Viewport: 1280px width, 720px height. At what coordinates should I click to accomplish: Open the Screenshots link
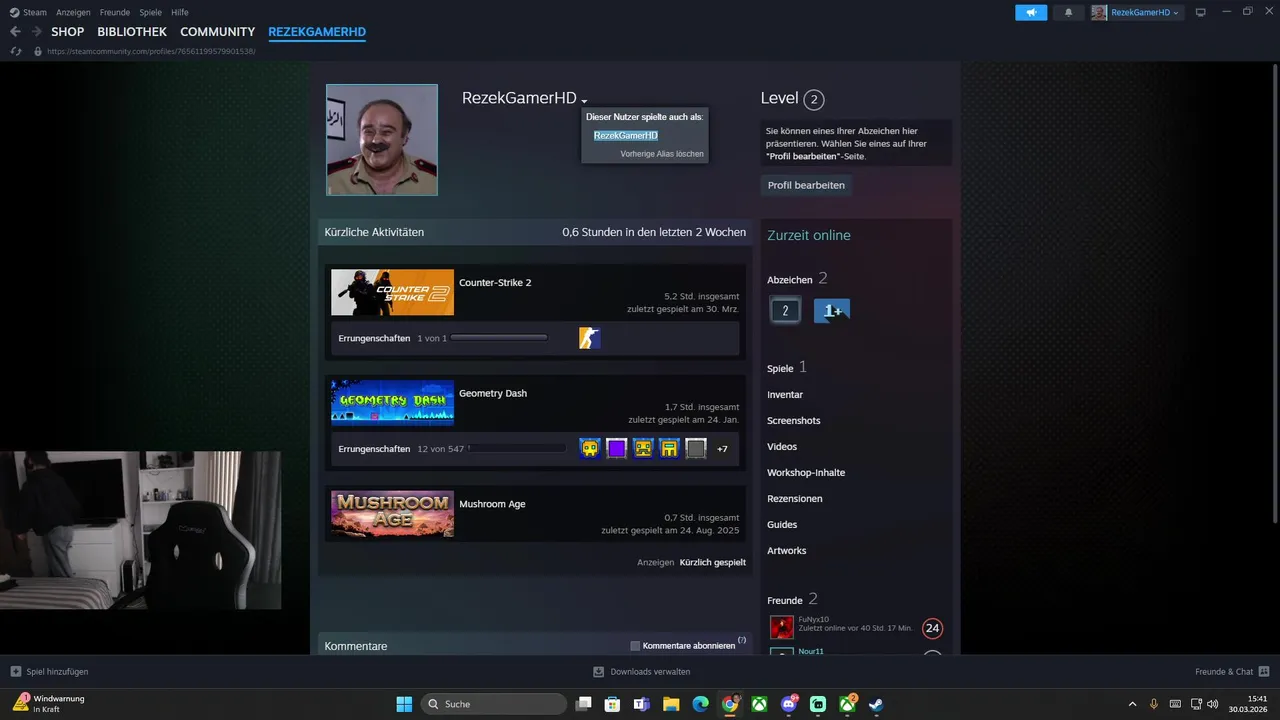point(794,421)
